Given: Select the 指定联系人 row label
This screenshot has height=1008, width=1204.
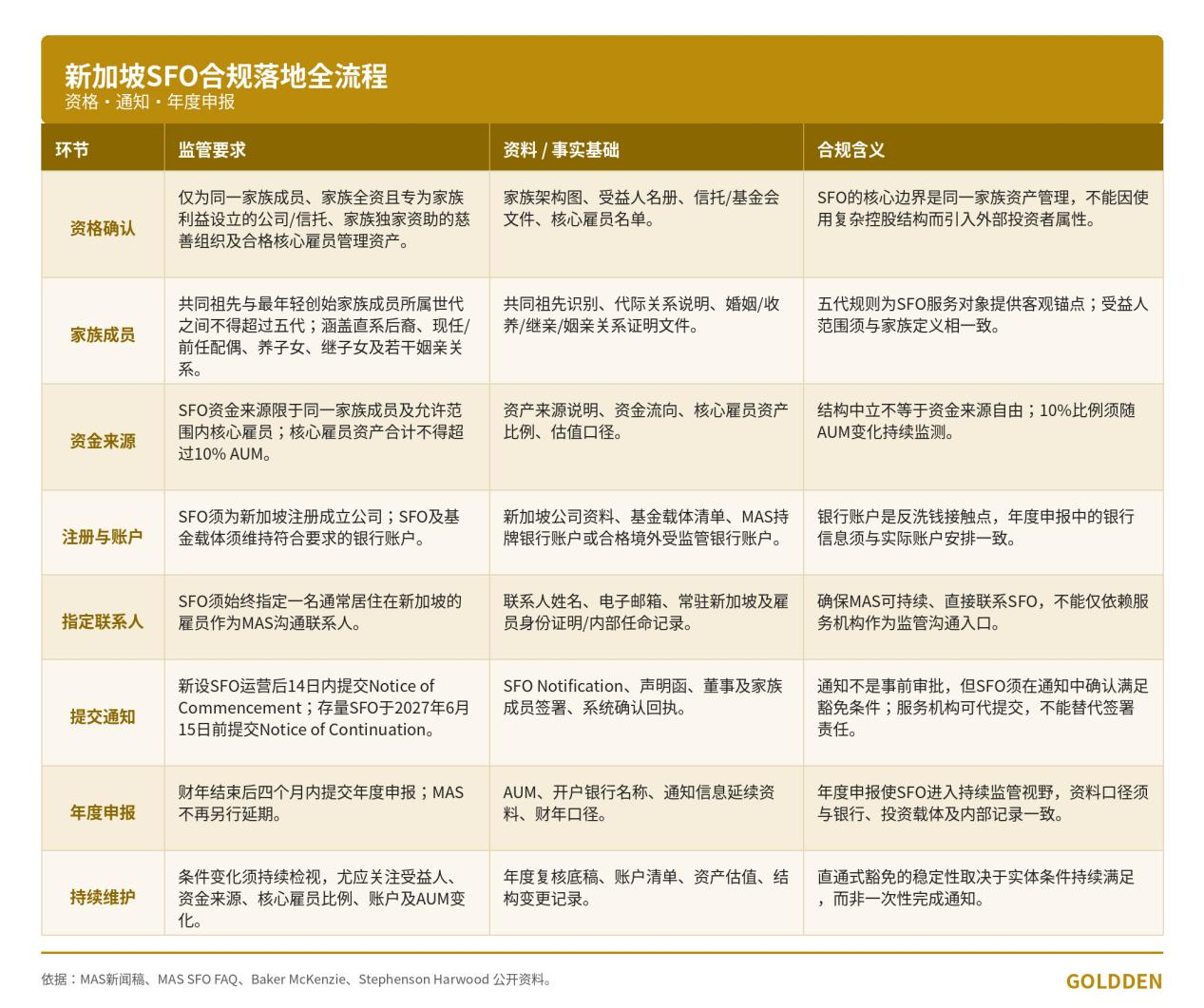Looking at the screenshot, I should point(103,621).
